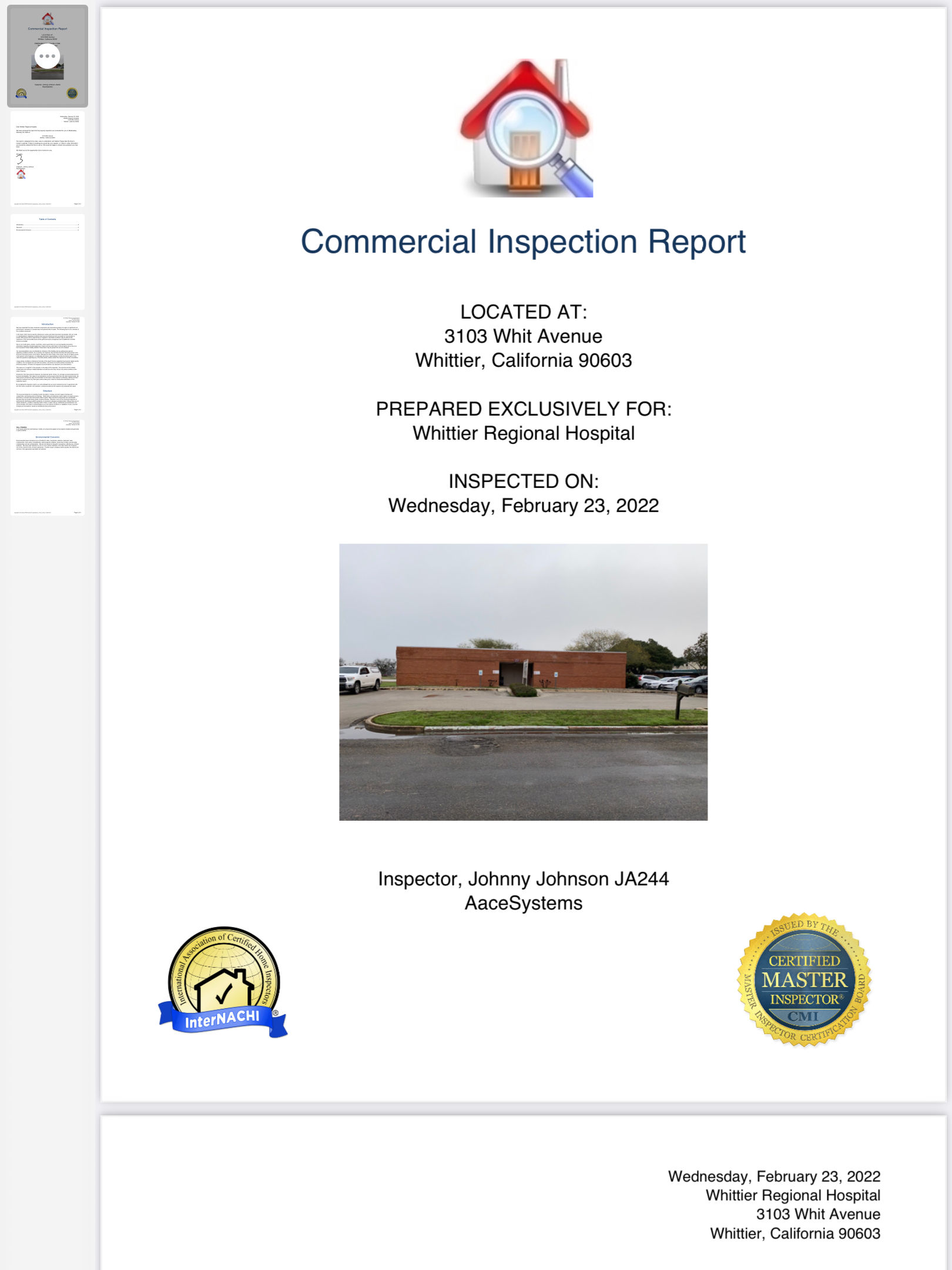Click 'Whittier, California 90603' on cover page
952x1270 pixels.
(523, 360)
